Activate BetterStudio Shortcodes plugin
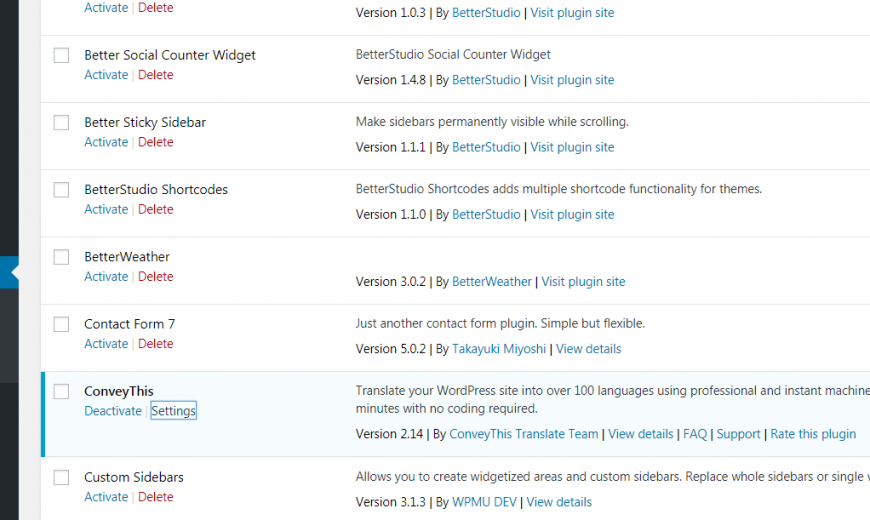This screenshot has width=870, height=520. coord(106,209)
